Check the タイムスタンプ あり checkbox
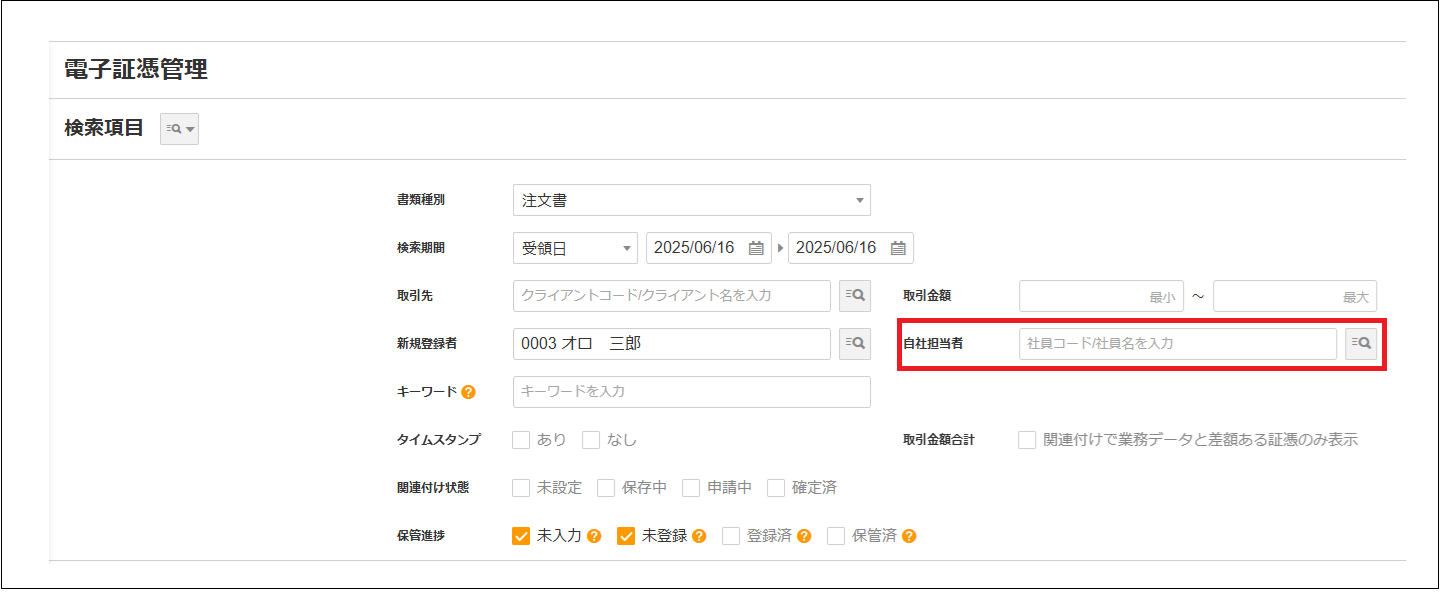This screenshot has width=1441, height=592. pyautogui.click(x=521, y=440)
